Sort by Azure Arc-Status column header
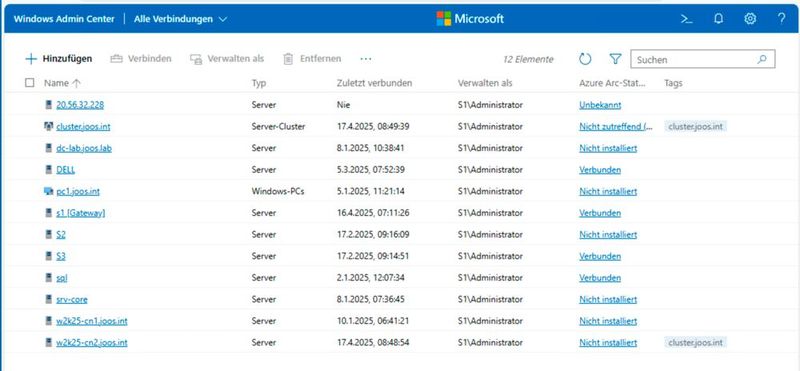This screenshot has width=800, height=371. [612, 83]
